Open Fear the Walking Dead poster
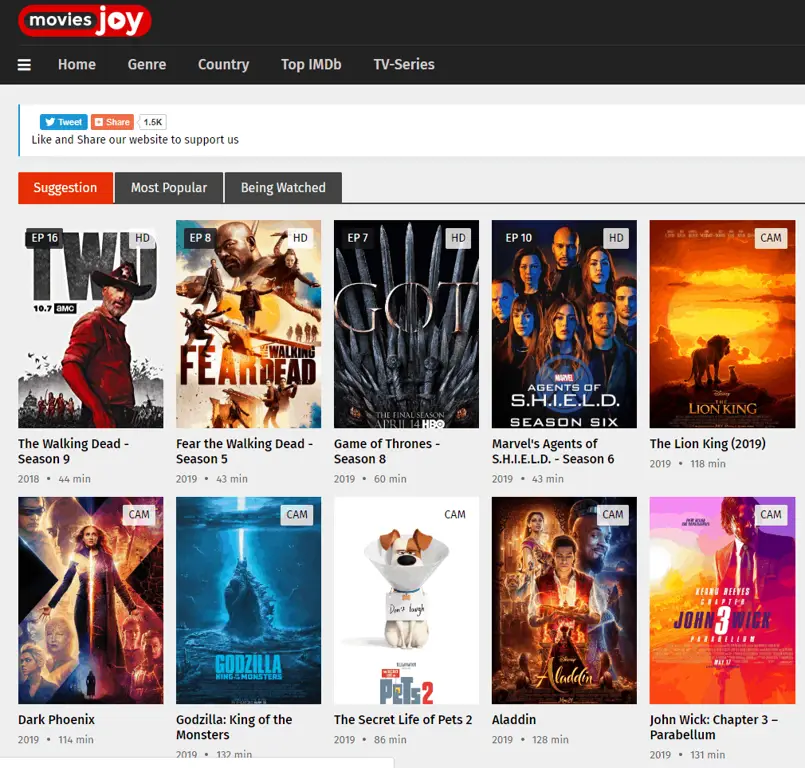The height and width of the screenshot is (768, 805). click(248, 324)
